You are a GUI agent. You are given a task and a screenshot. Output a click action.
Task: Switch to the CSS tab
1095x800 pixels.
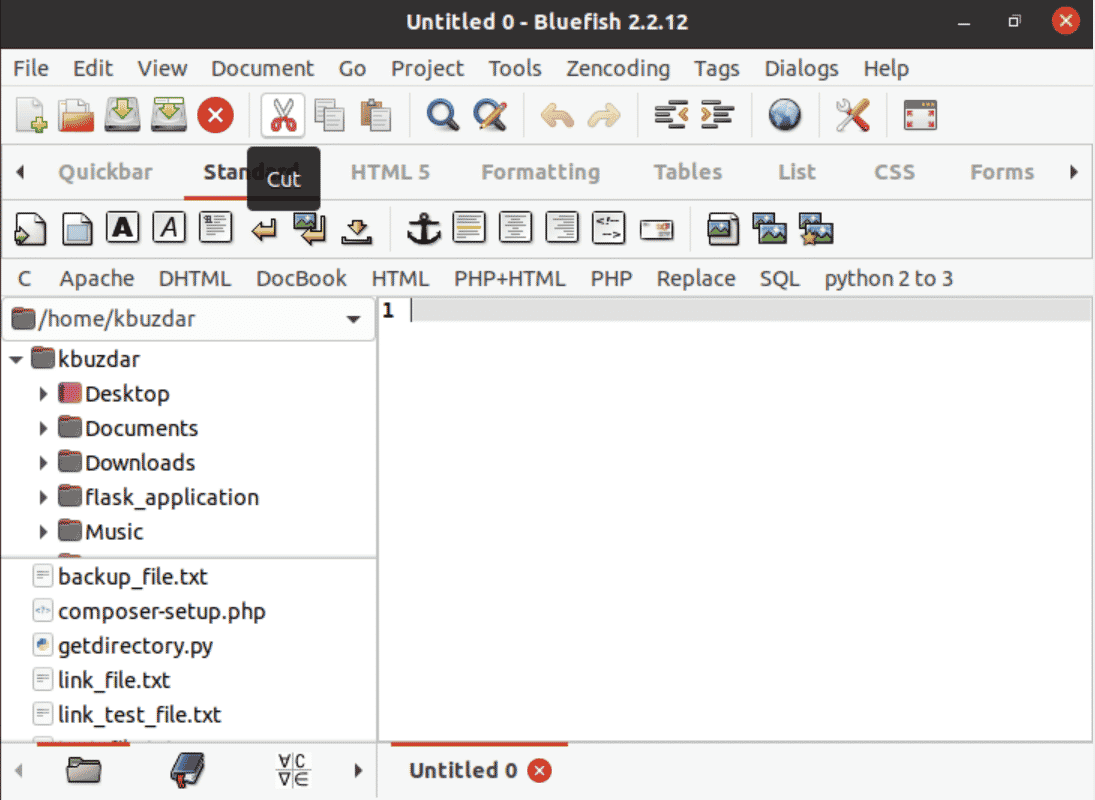[x=895, y=172]
